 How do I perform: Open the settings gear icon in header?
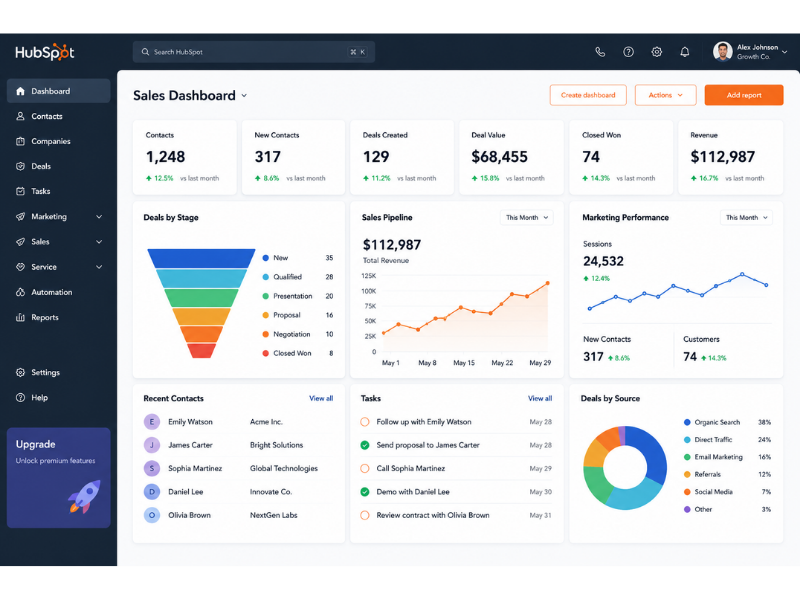point(657,52)
